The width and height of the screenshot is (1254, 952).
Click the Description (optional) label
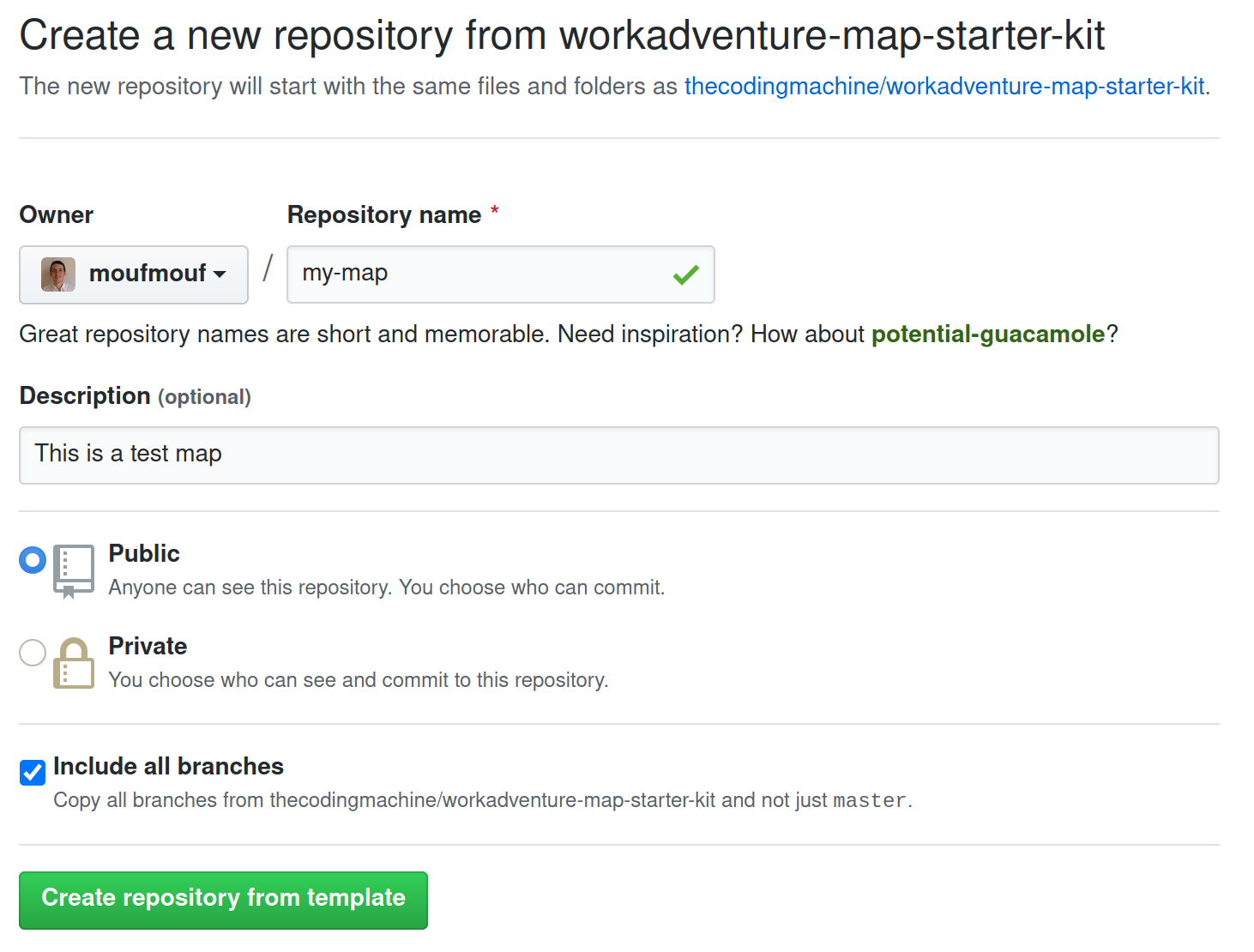pos(136,396)
